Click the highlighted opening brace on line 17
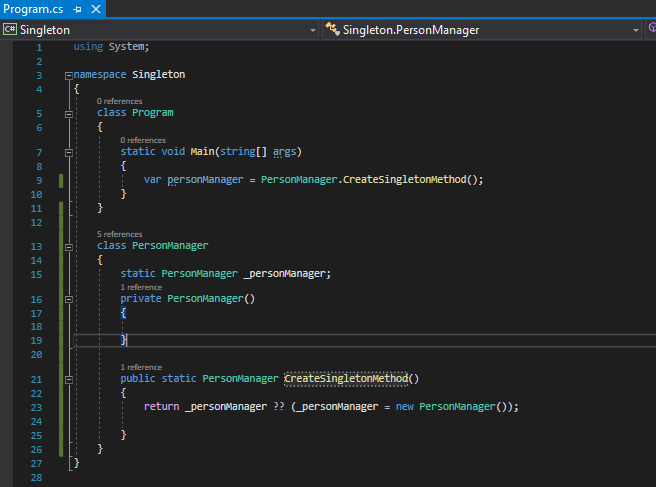The height and width of the screenshot is (487, 656). [x=123, y=313]
